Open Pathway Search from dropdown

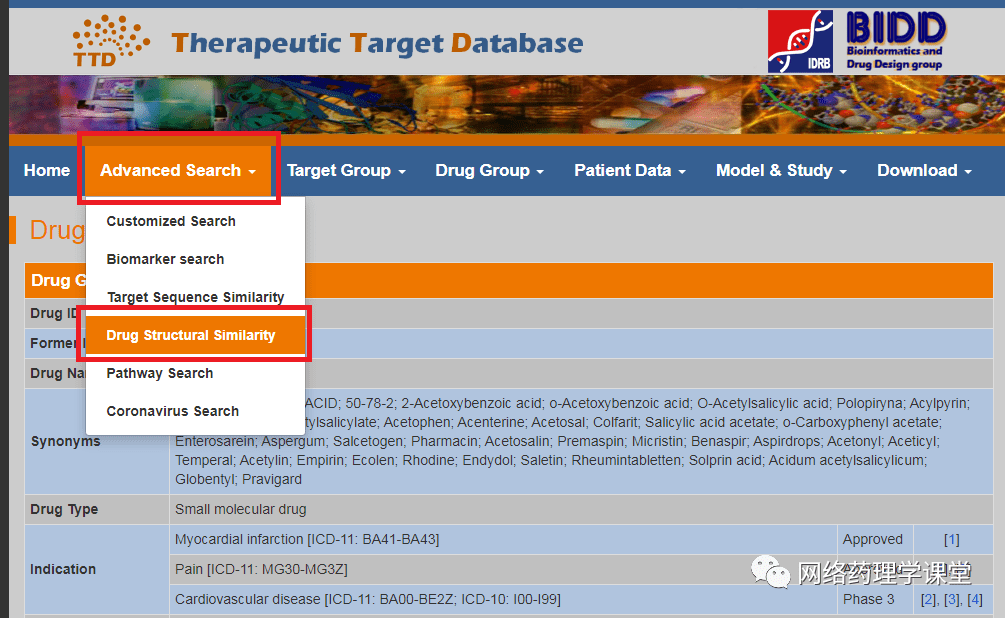[x=160, y=373]
